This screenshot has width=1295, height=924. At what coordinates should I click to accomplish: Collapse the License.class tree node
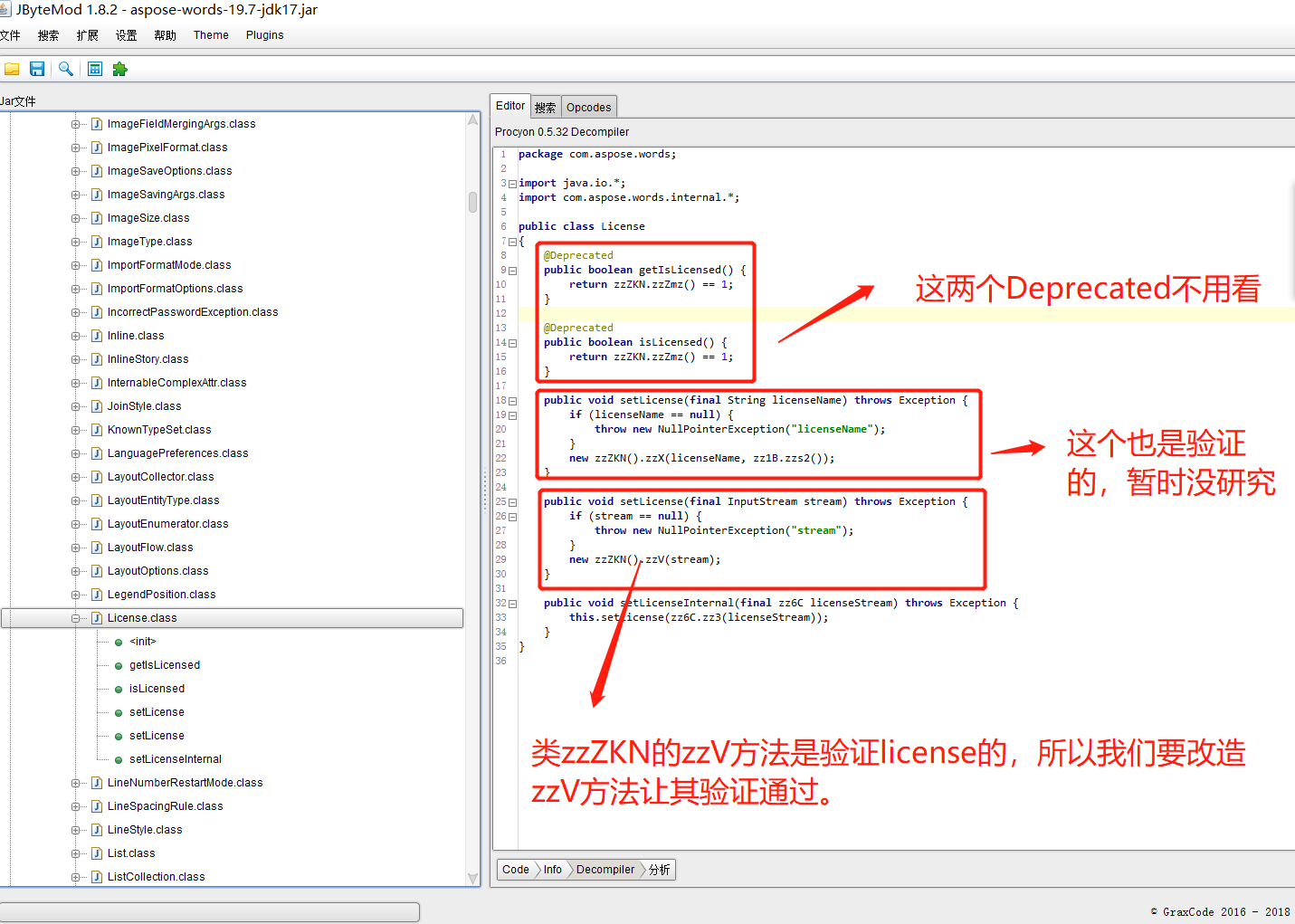pos(76,618)
